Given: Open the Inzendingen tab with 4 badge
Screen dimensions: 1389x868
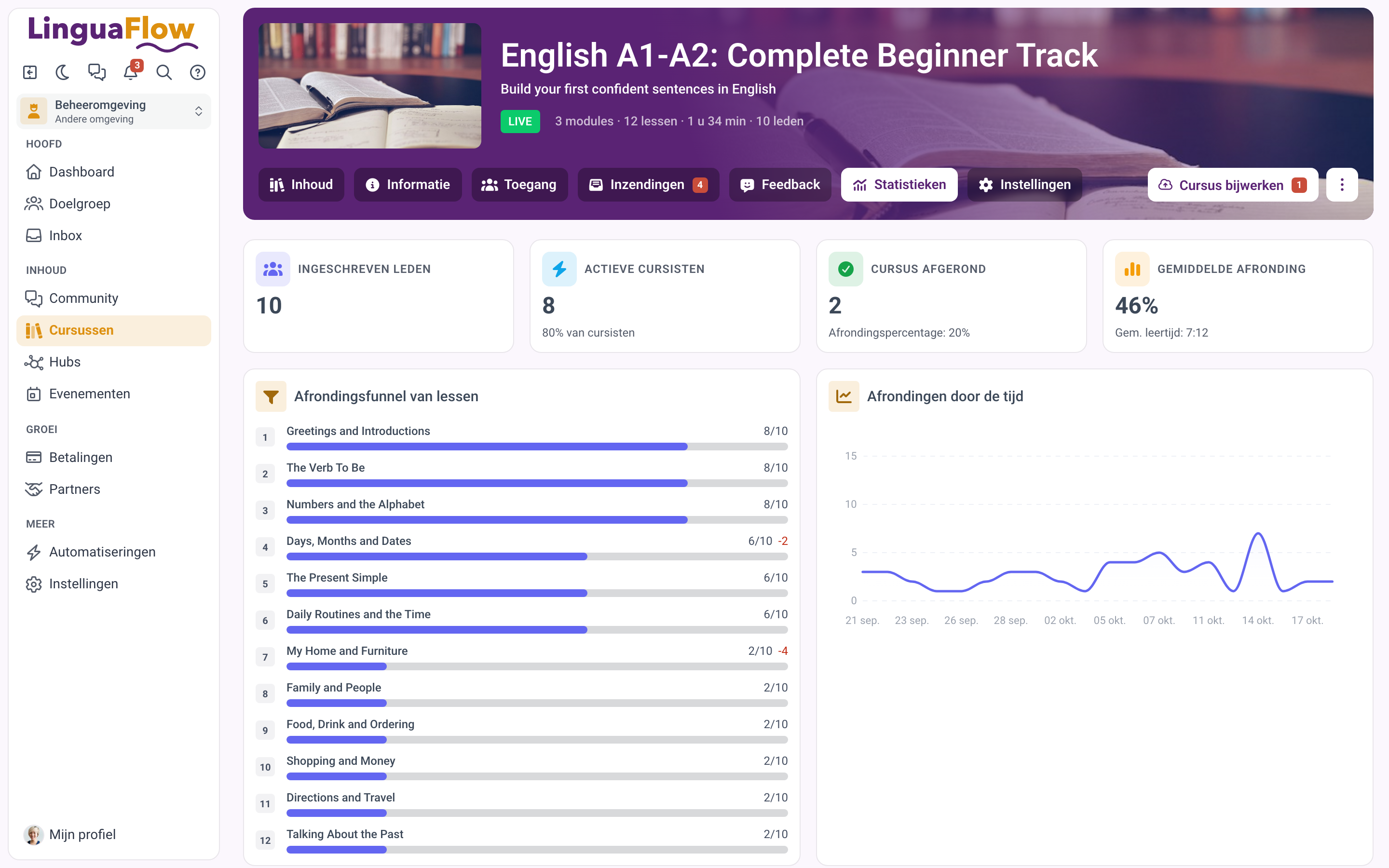Looking at the screenshot, I should pos(649,185).
